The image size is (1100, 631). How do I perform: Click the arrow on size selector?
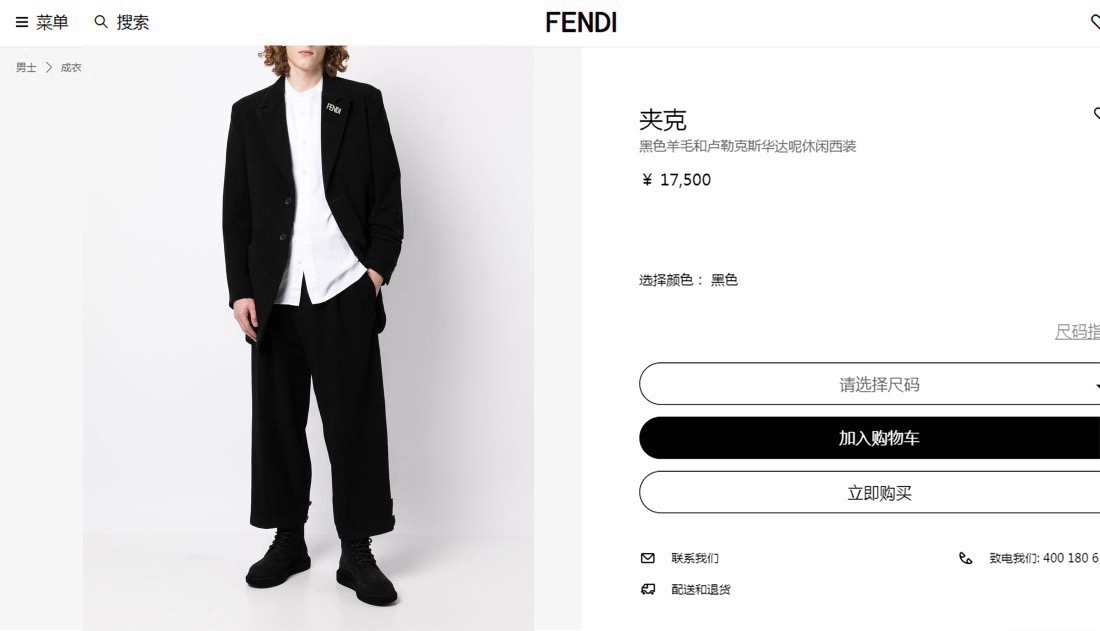[1097, 385]
